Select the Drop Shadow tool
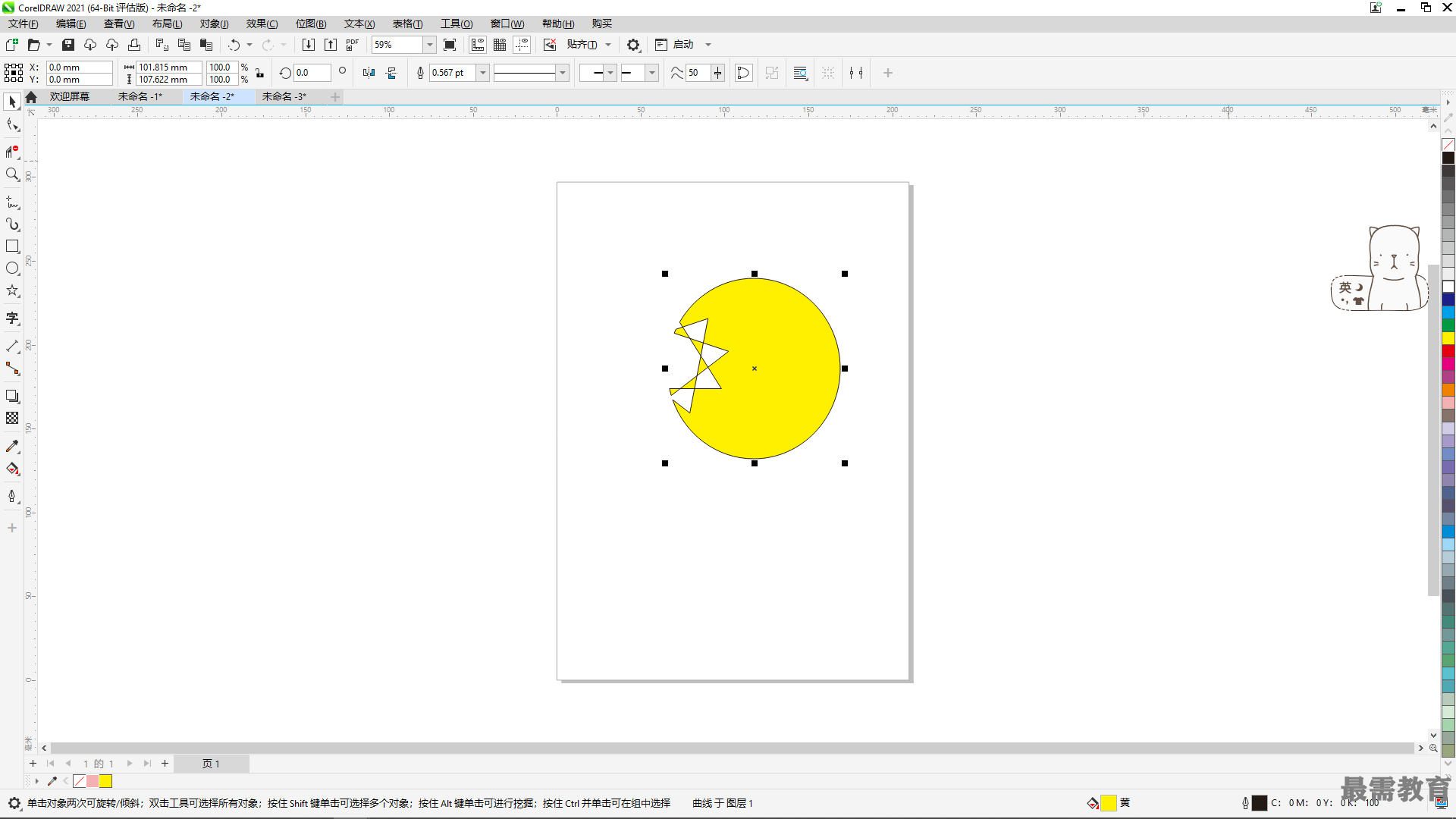Screen dimensions: 1456x819 12,396
